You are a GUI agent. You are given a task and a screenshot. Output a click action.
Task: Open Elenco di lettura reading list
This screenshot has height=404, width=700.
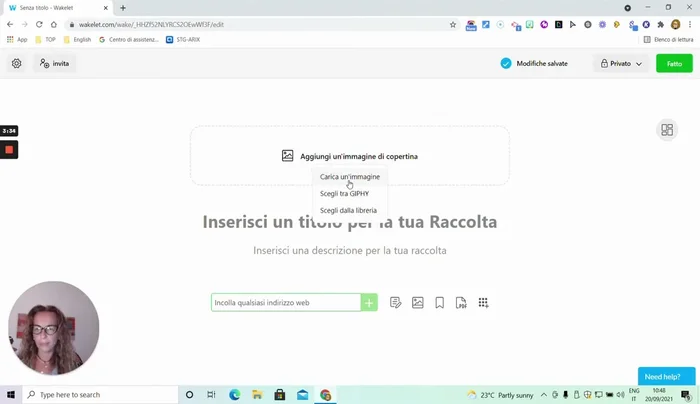pos(668,40)
